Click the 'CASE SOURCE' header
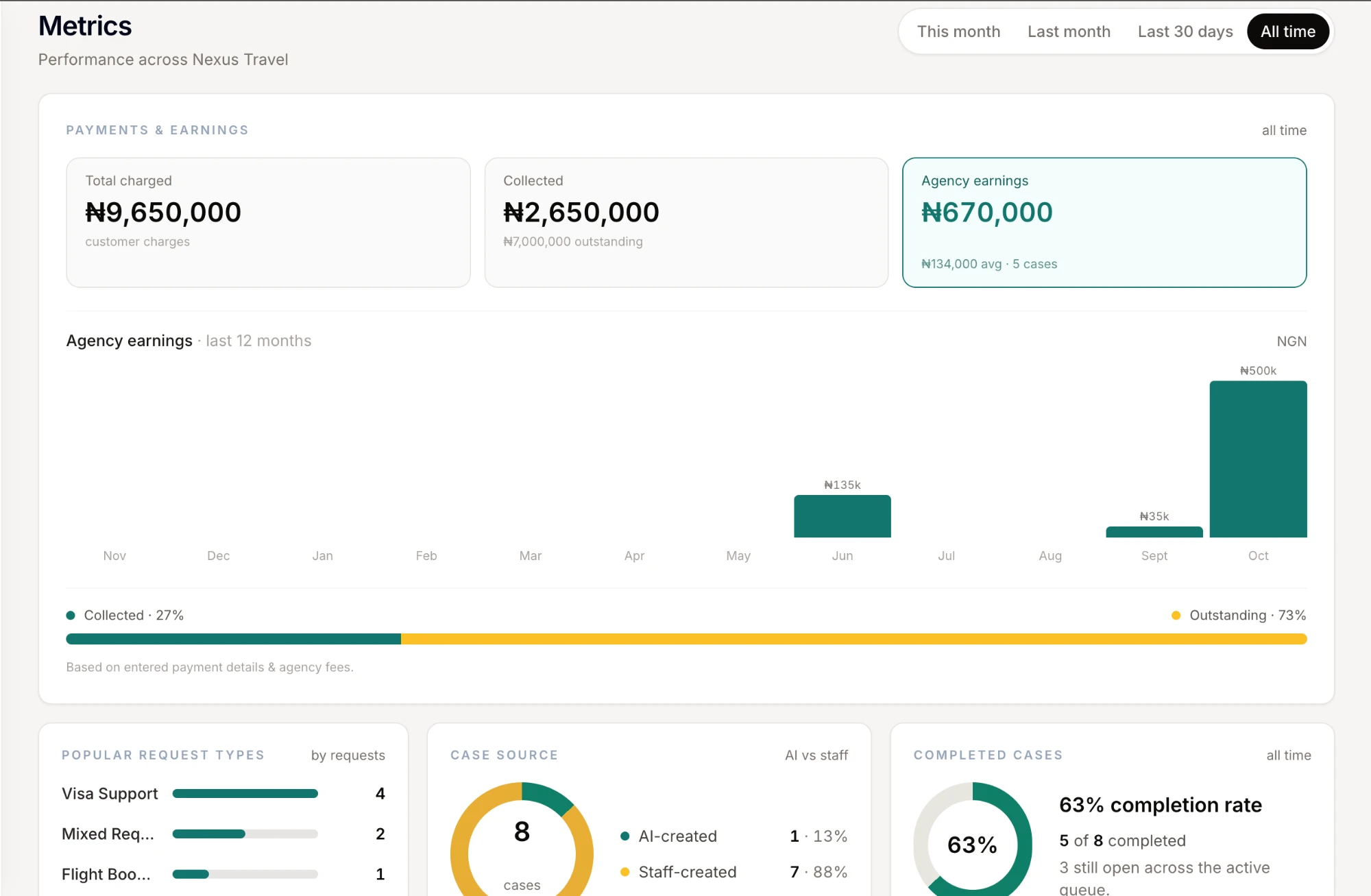Image resolution: width=1371 pixels, height=896 pixels. pos(505,755)
